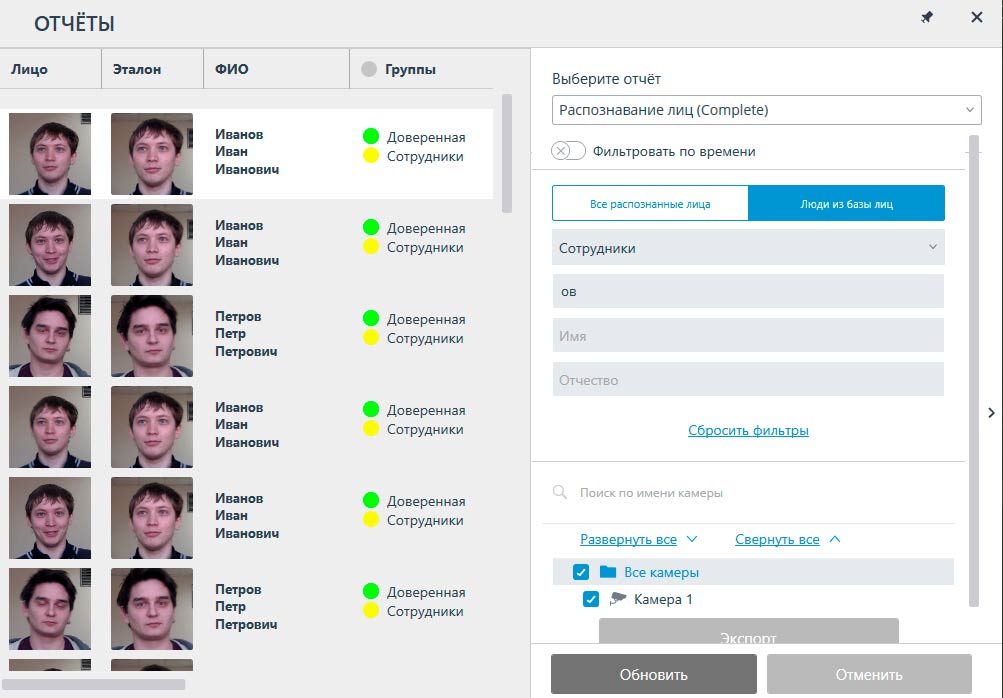Open the Сотрудники group dropdown
Viewport: 1003px width, 698px height.
coord(748,248)
